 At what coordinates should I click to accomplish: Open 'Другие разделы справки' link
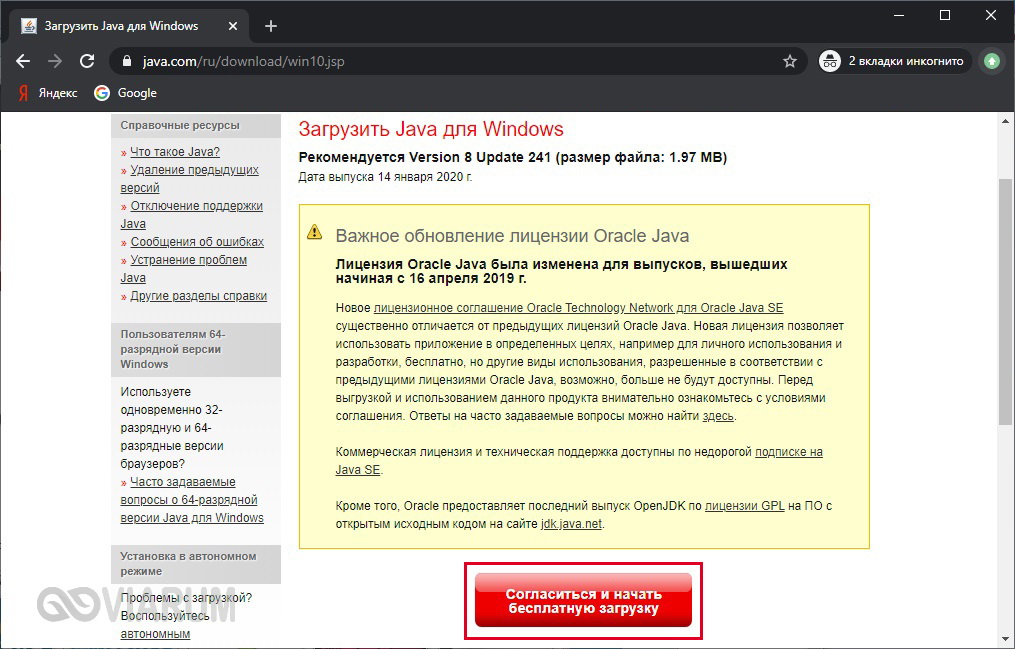tap(198, 296)
